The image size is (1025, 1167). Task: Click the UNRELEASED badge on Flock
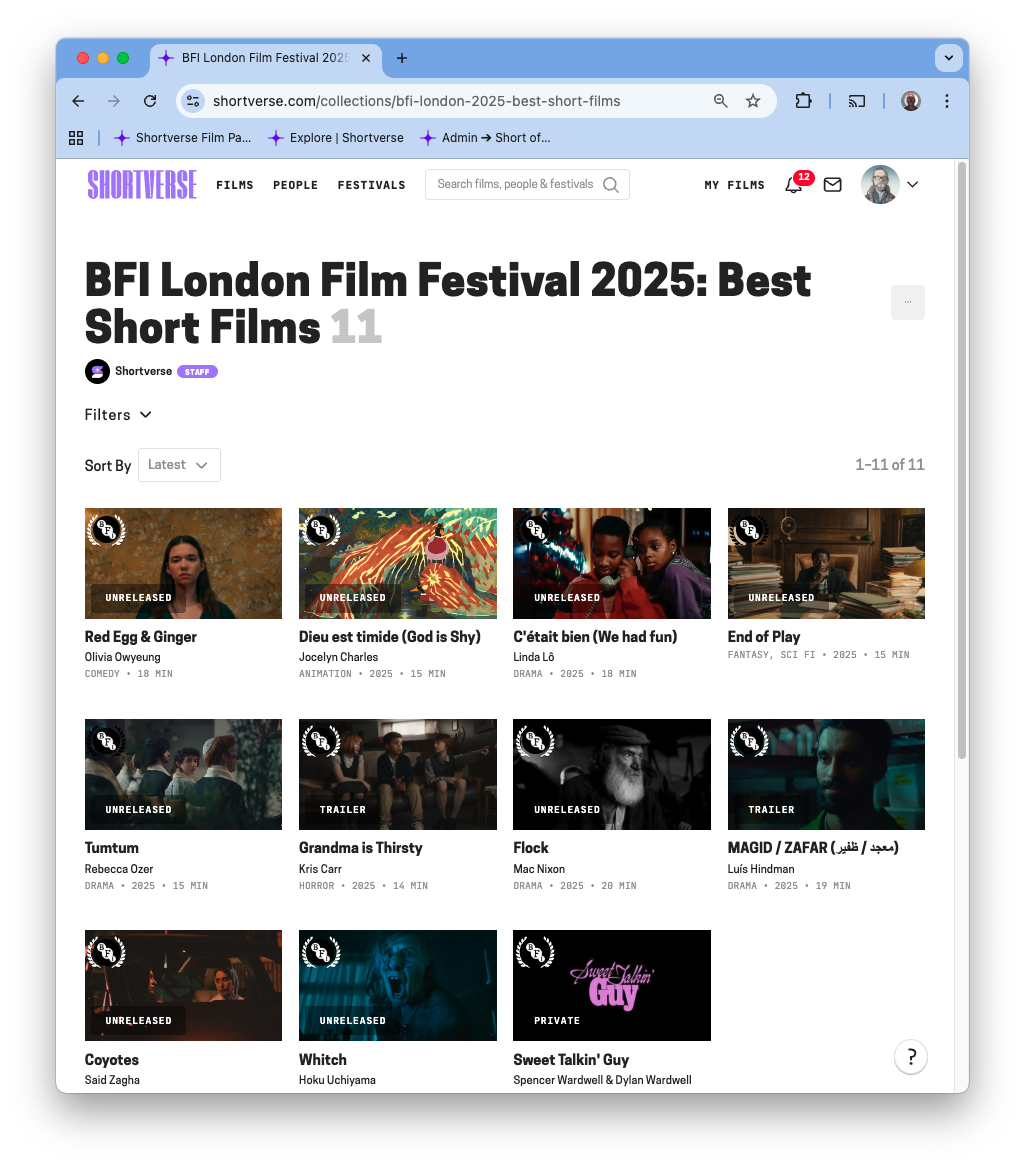(x=566, y=809)
